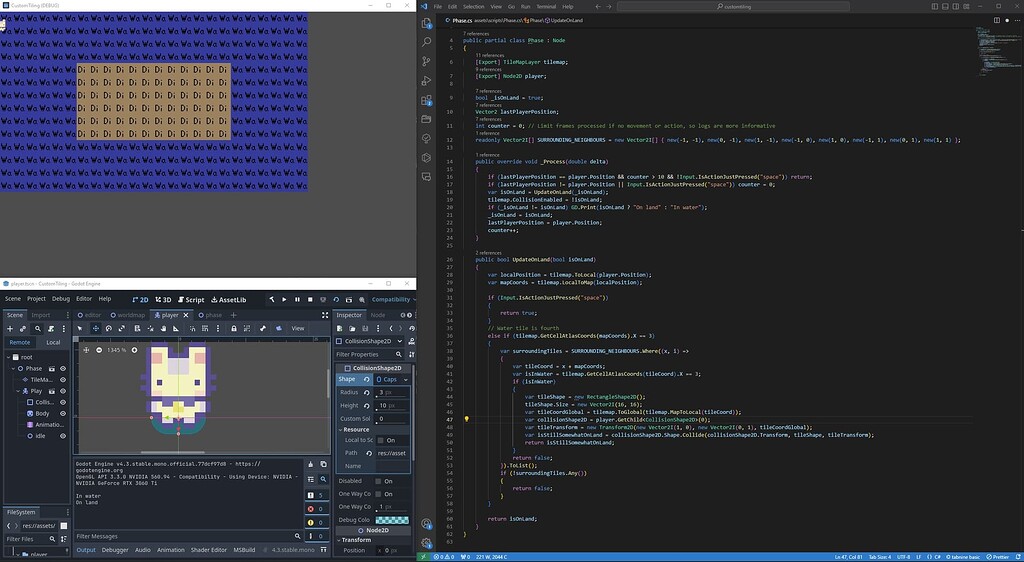Open Compatibility renderer dropdown
This screenshot has width=1024, height=562.
391,300
